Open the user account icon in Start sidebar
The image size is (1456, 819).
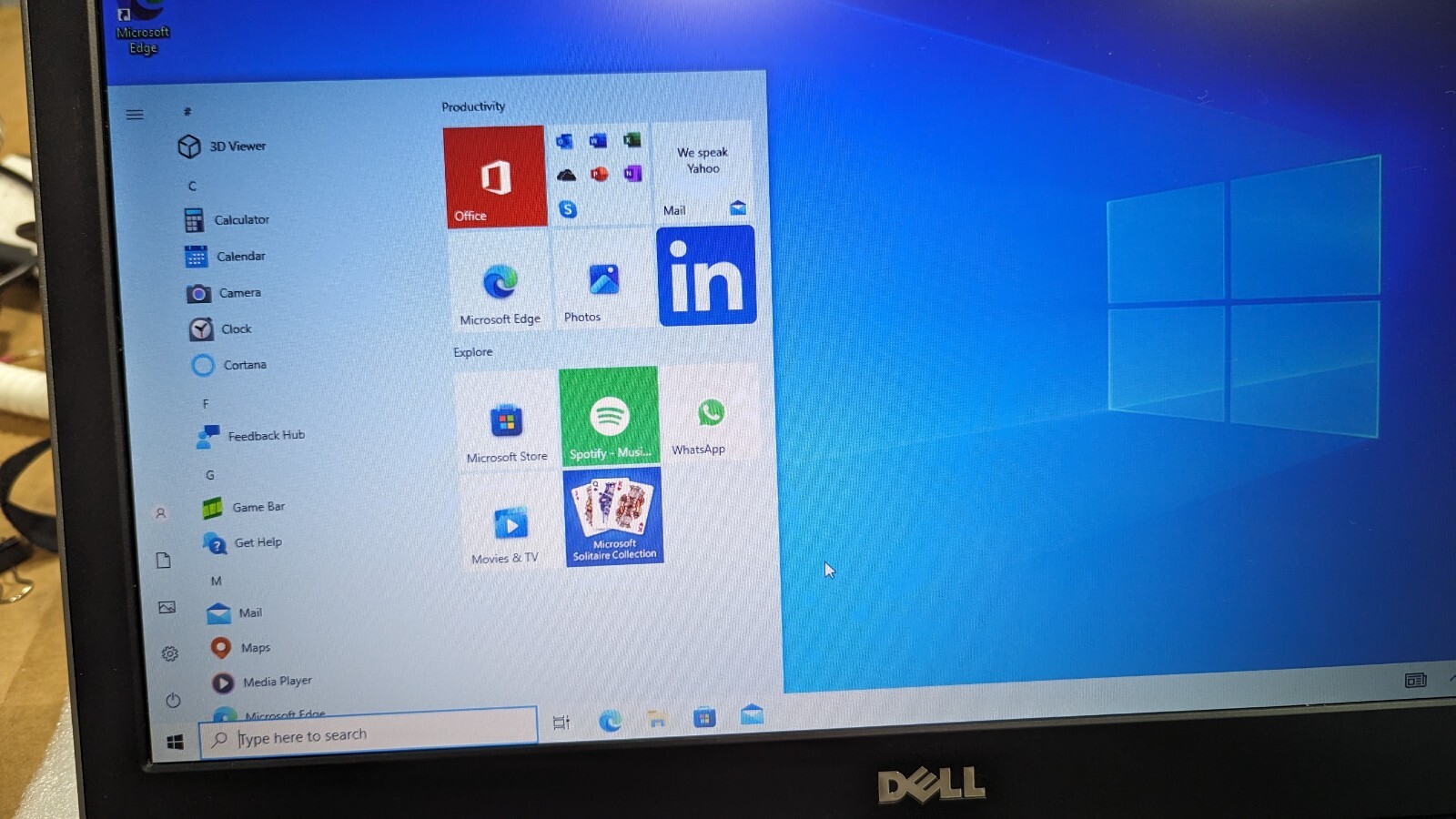tap(160, 513)
